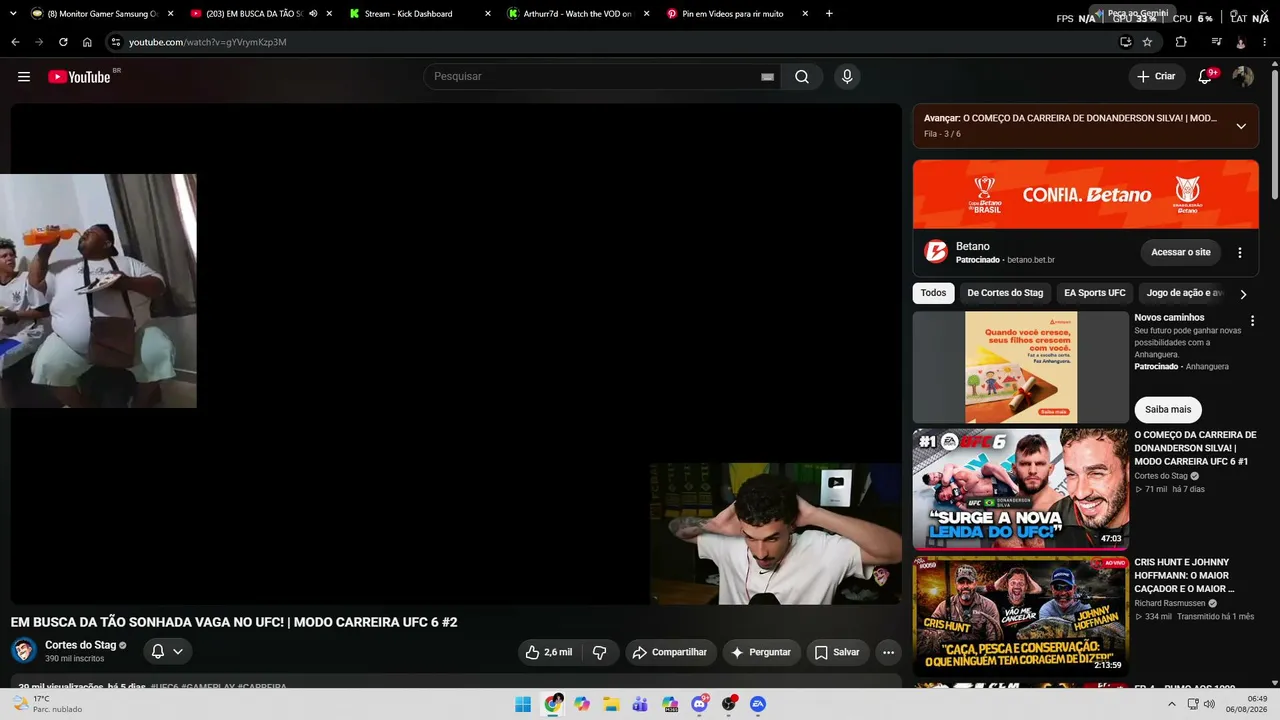Open the account avatar menu
1280x720 pixels.
coord(1243,77)
